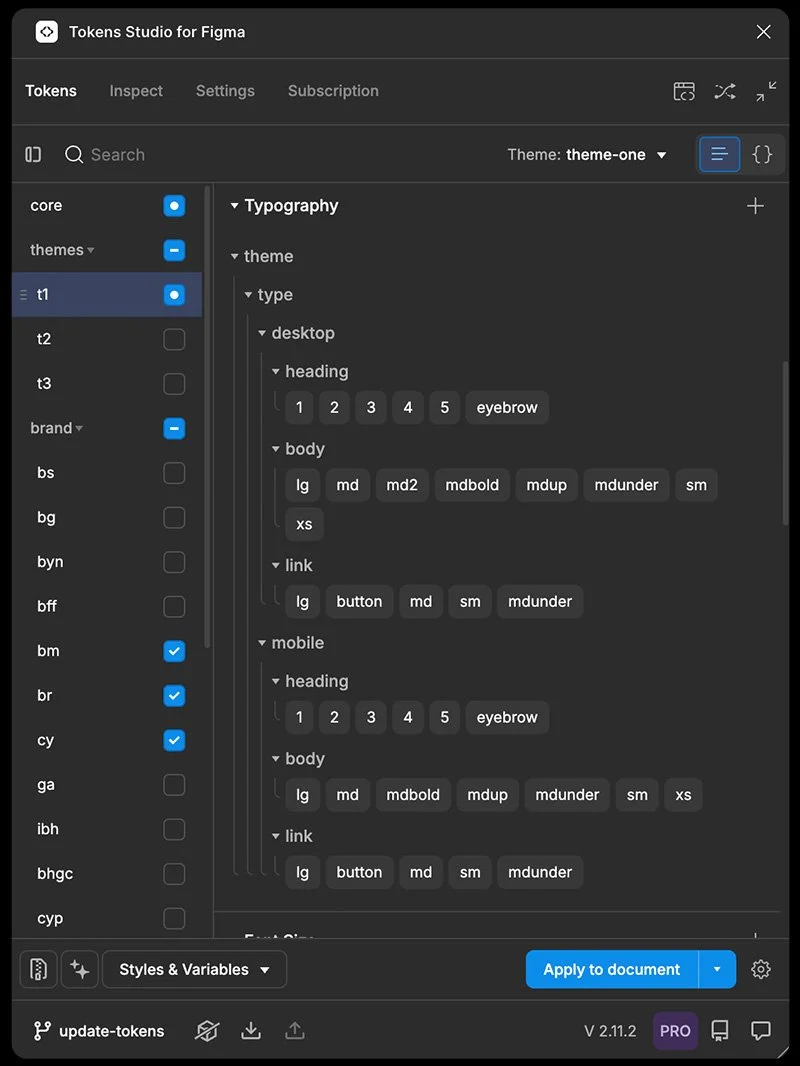Image resolution: width=800 pixels, height=1066 pixels.
Task: Select the bhgc token set row
Action: pos(107,874)
